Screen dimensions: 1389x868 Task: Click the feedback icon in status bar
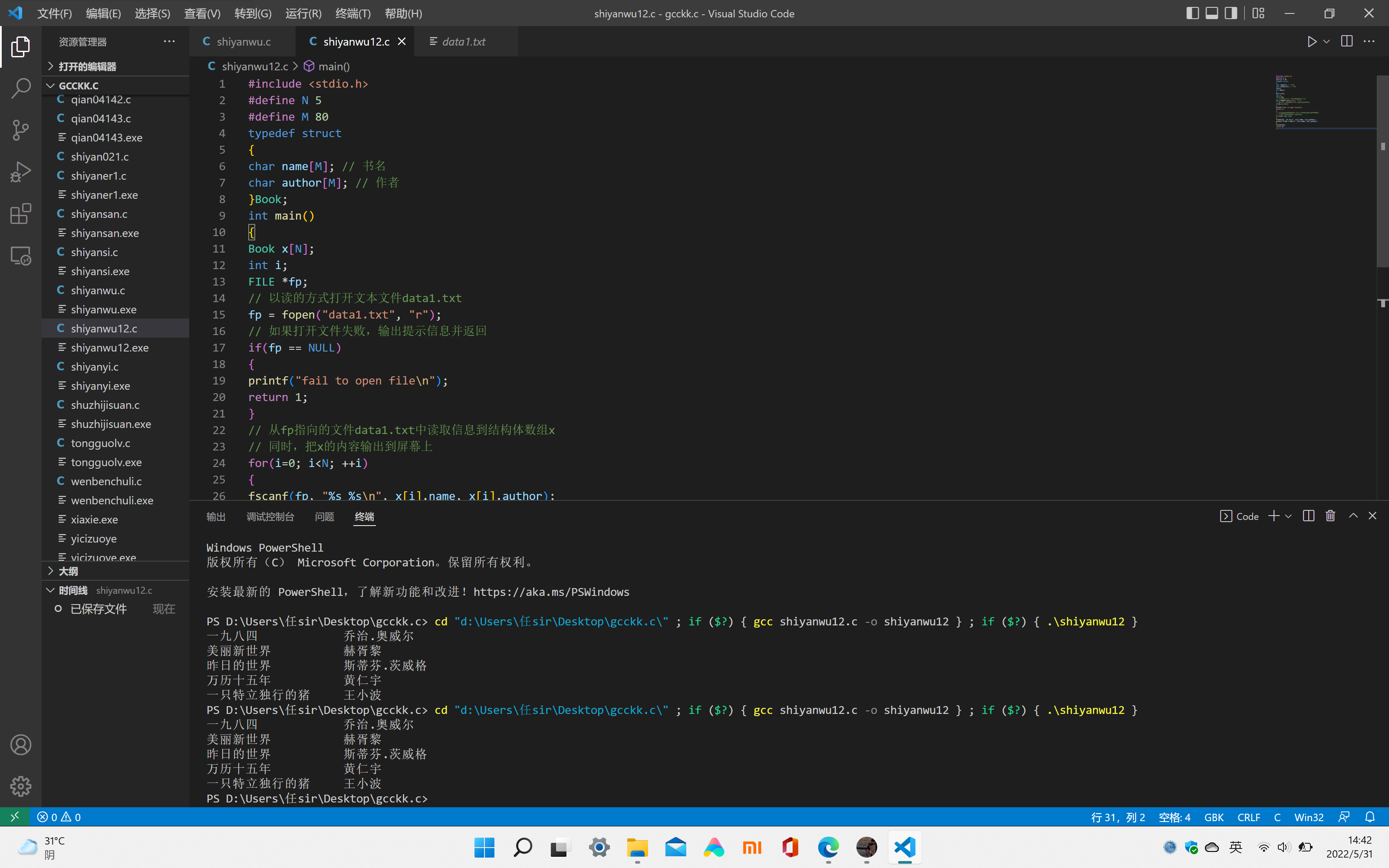coord(1344,817)
